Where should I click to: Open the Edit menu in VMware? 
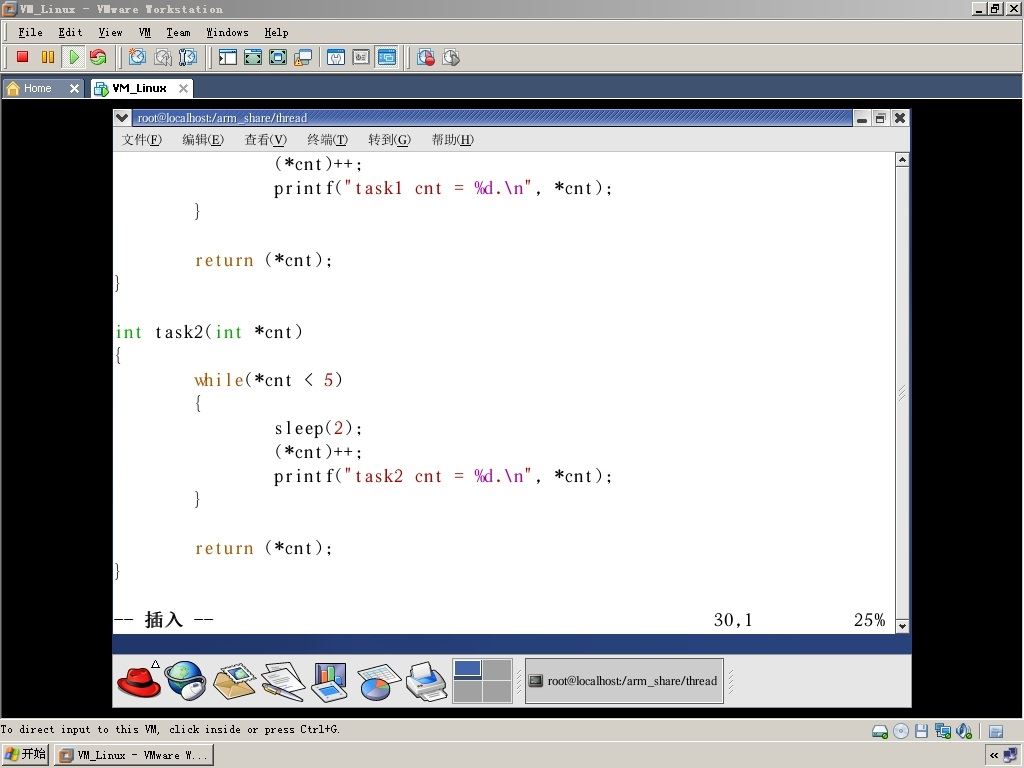coord(70,32)
